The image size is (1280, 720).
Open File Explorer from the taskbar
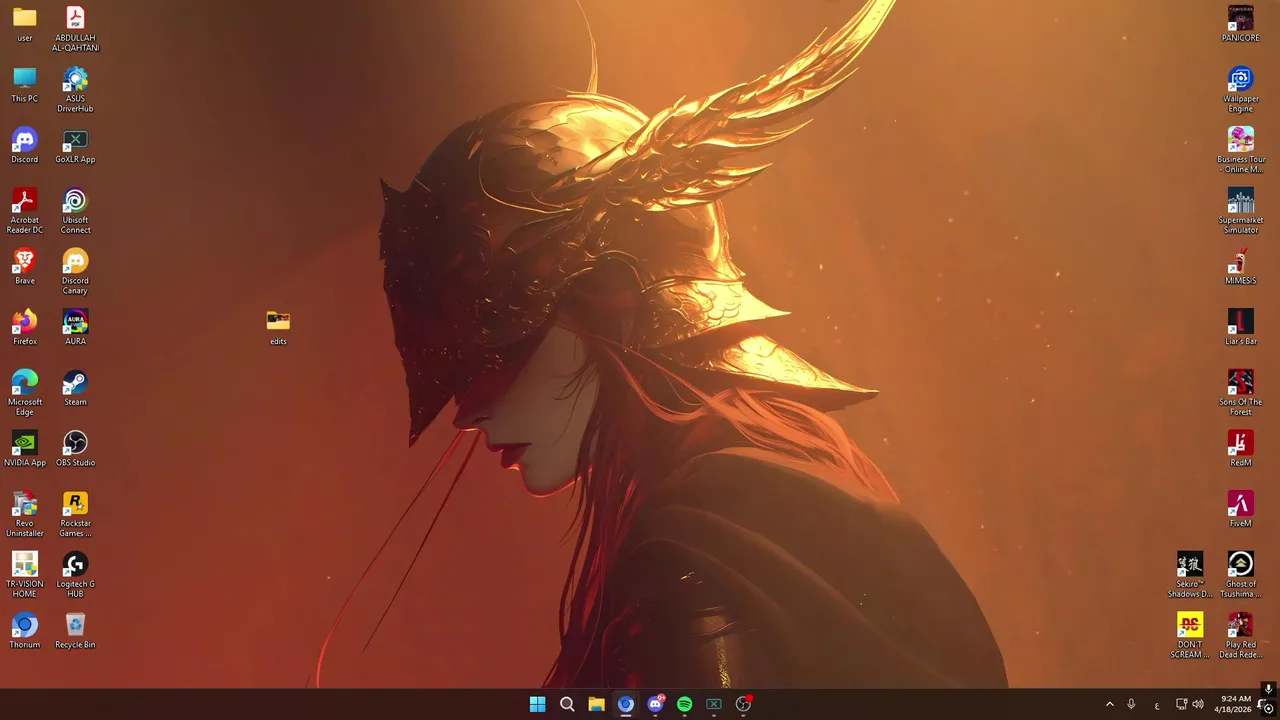pyautogui.click(x=596, y=704)
